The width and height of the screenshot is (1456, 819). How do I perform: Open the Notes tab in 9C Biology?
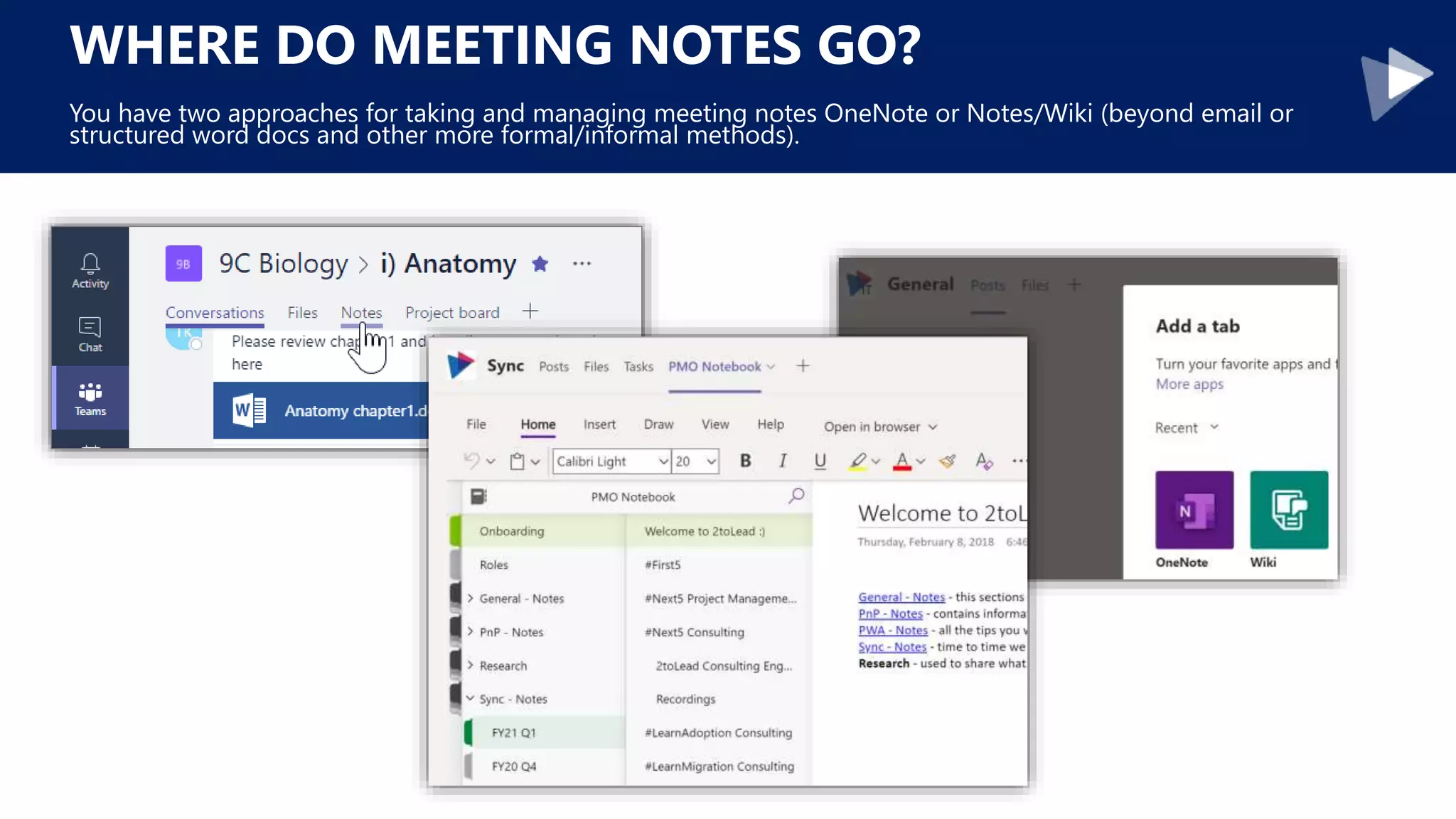tap(361, 313)
